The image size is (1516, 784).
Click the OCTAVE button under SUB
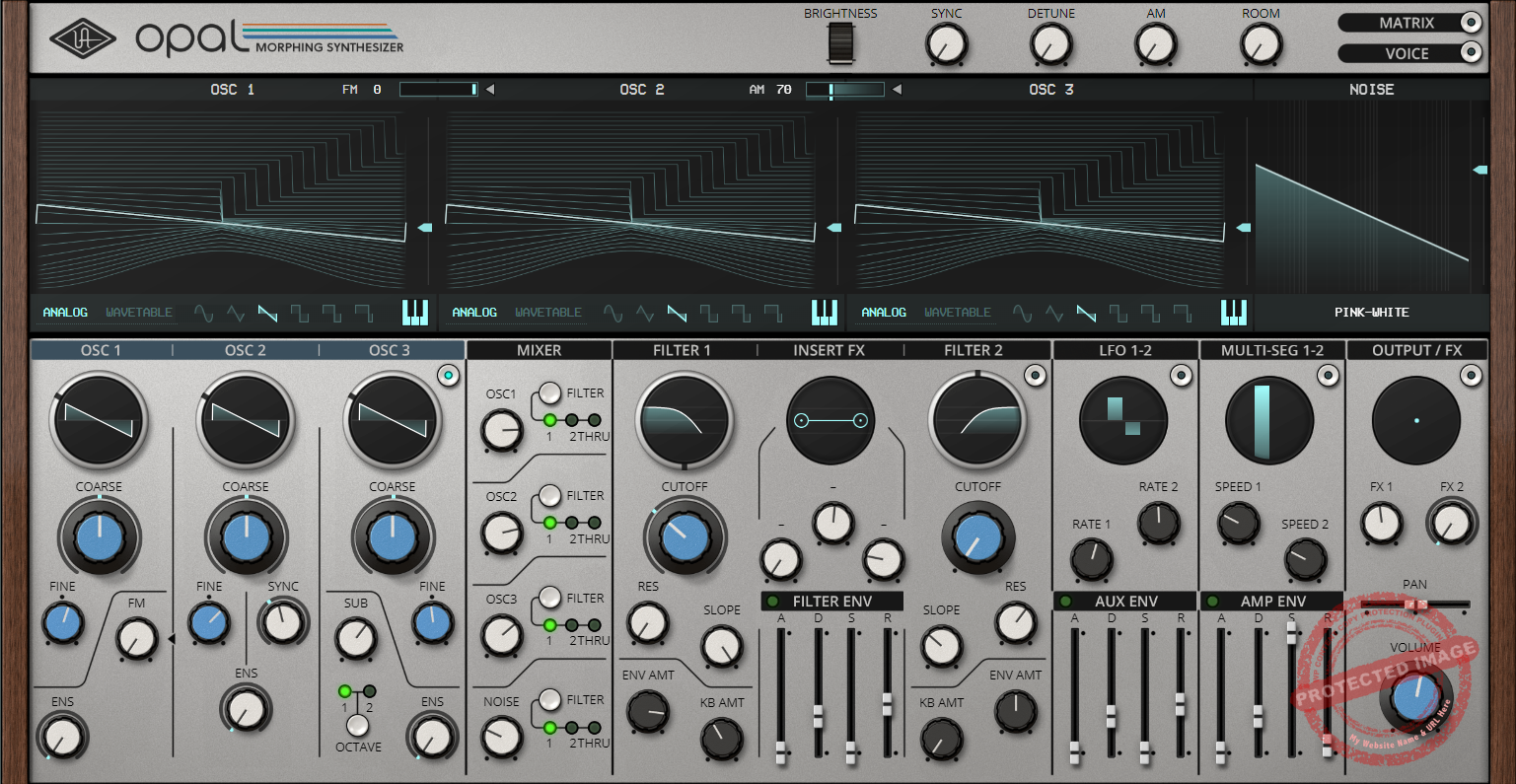pyautogui.click(x=357, y=726)
